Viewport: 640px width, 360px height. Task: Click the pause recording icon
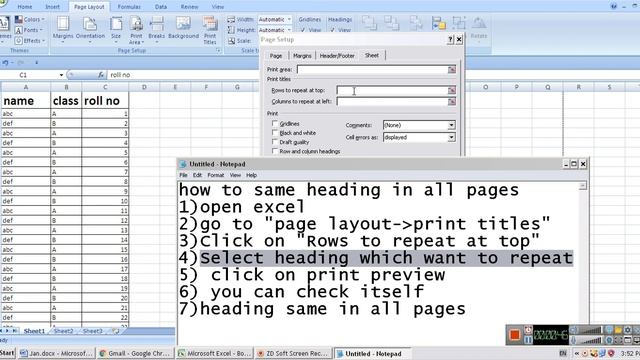[x=528, y=339]
